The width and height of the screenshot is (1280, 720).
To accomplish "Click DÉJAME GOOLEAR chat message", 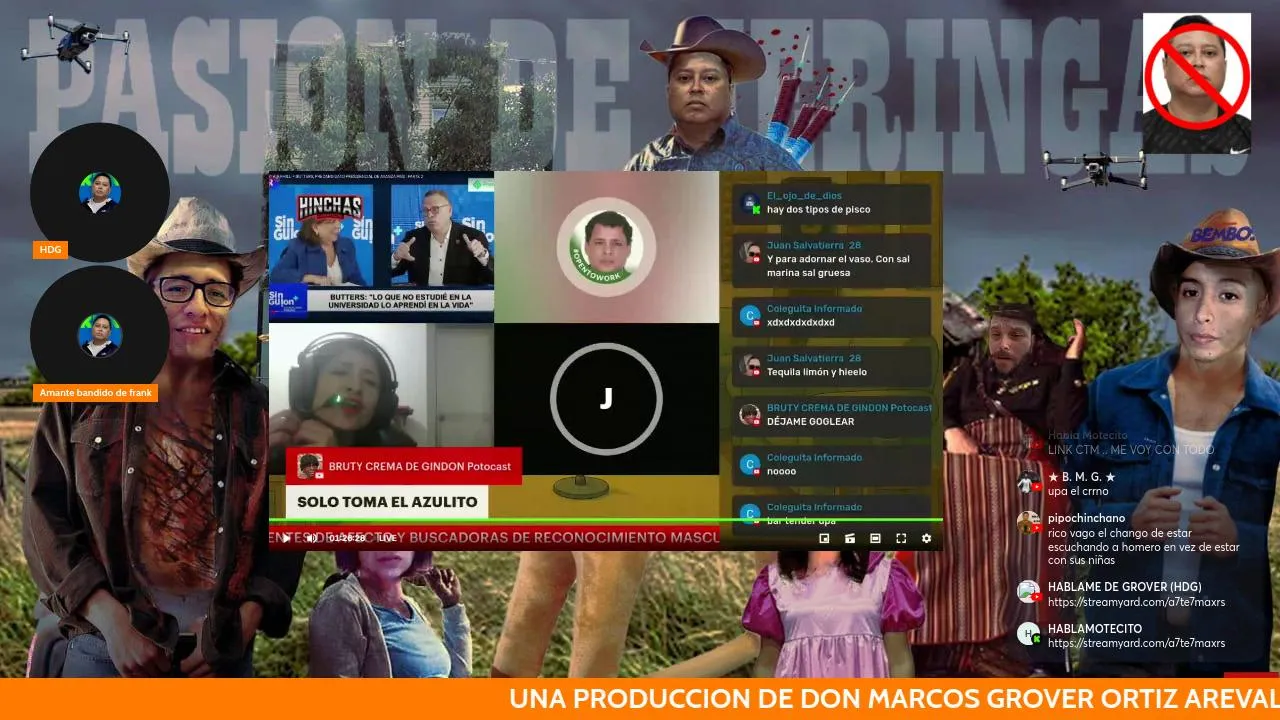I will click(x=810, y=422).
